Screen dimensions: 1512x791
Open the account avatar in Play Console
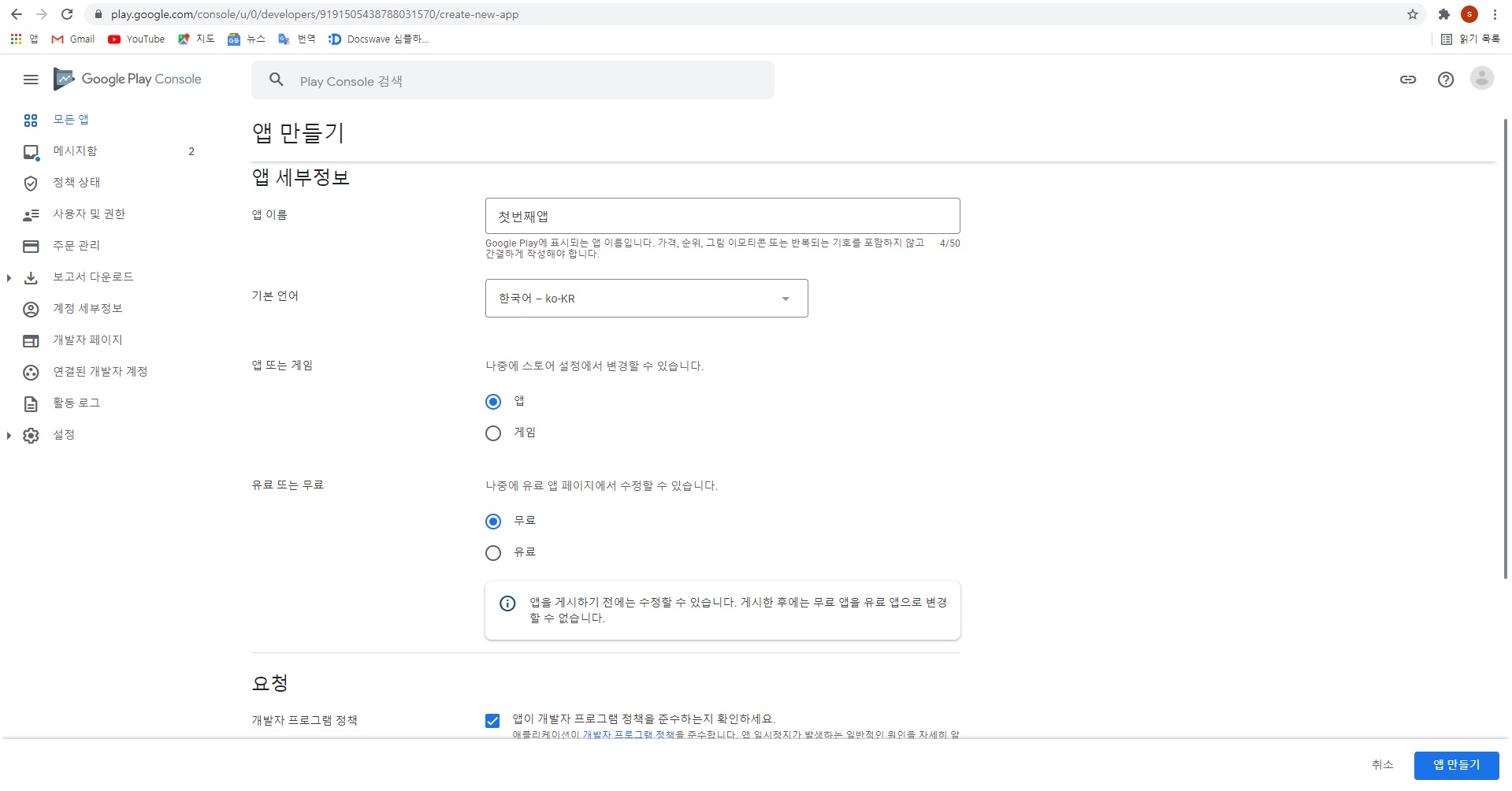(x=1482, y=78)
